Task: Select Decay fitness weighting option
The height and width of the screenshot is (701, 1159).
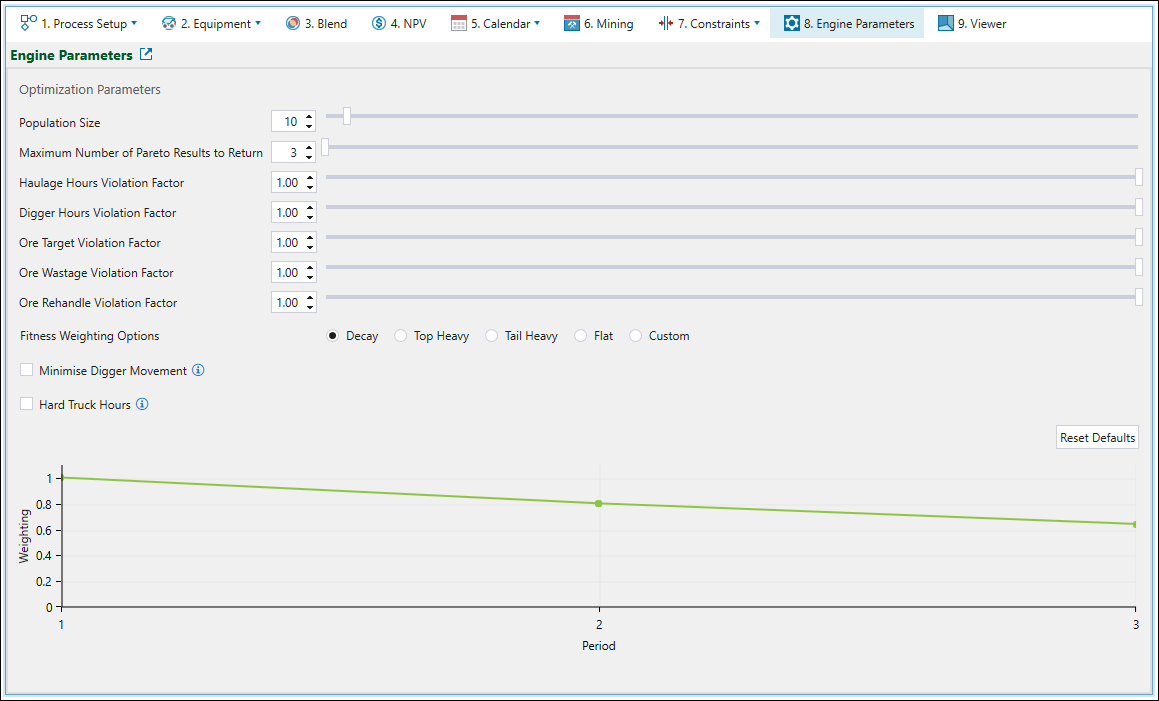Action: [333, 336]
